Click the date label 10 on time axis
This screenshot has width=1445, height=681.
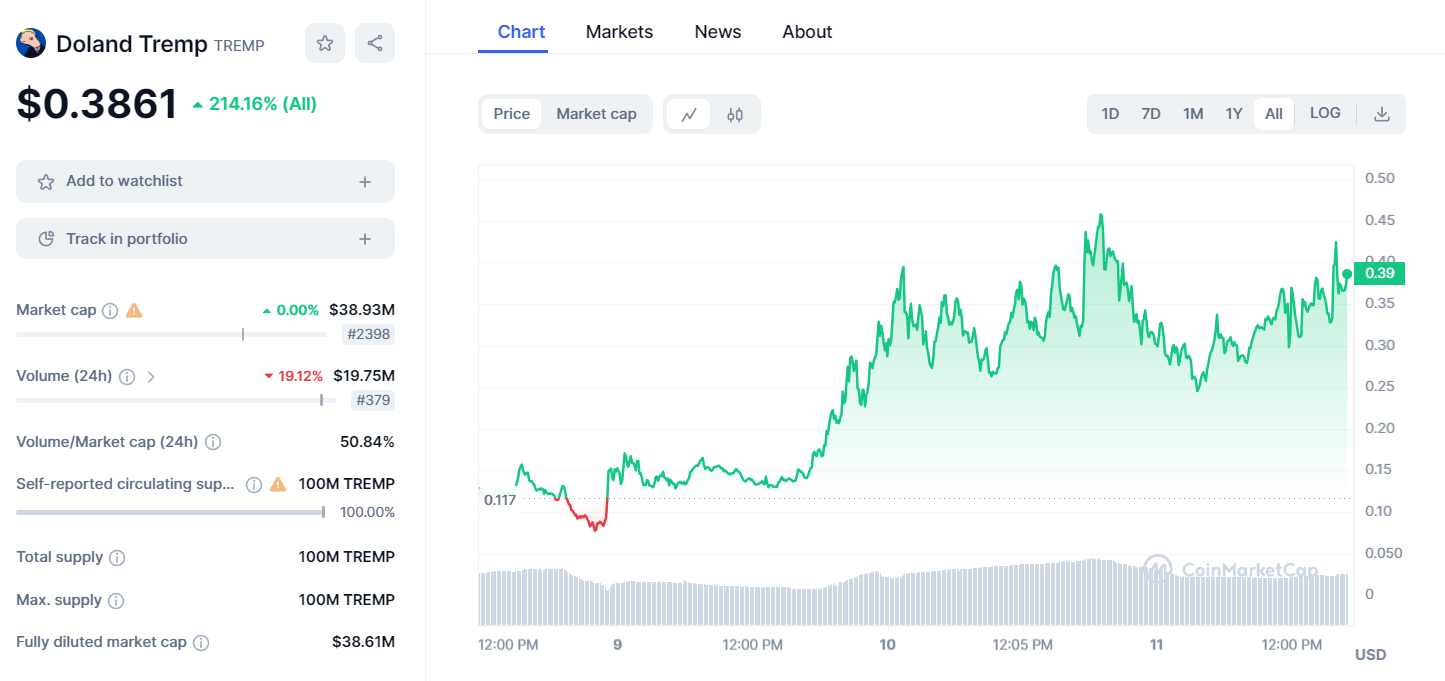pyautogui.click(x=887, y=645)
